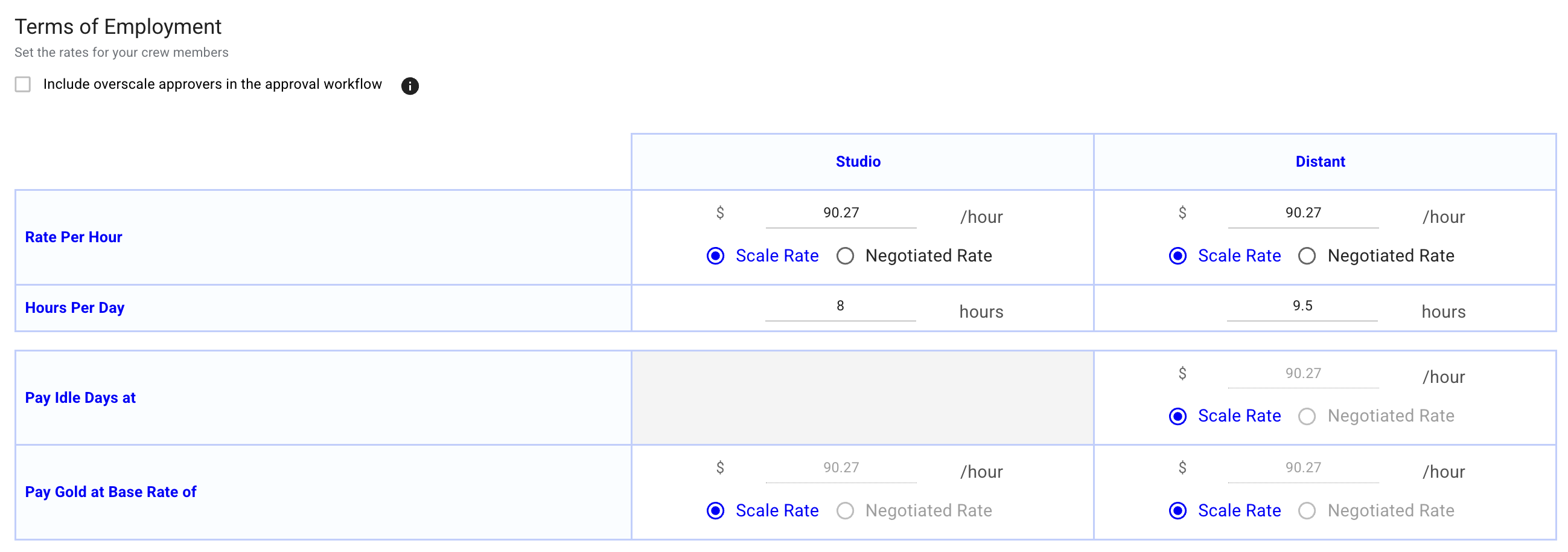Click the overscale approvers info icon
Image resolution: width=1568 pixels, height=552 pixels.
[410, 86]
